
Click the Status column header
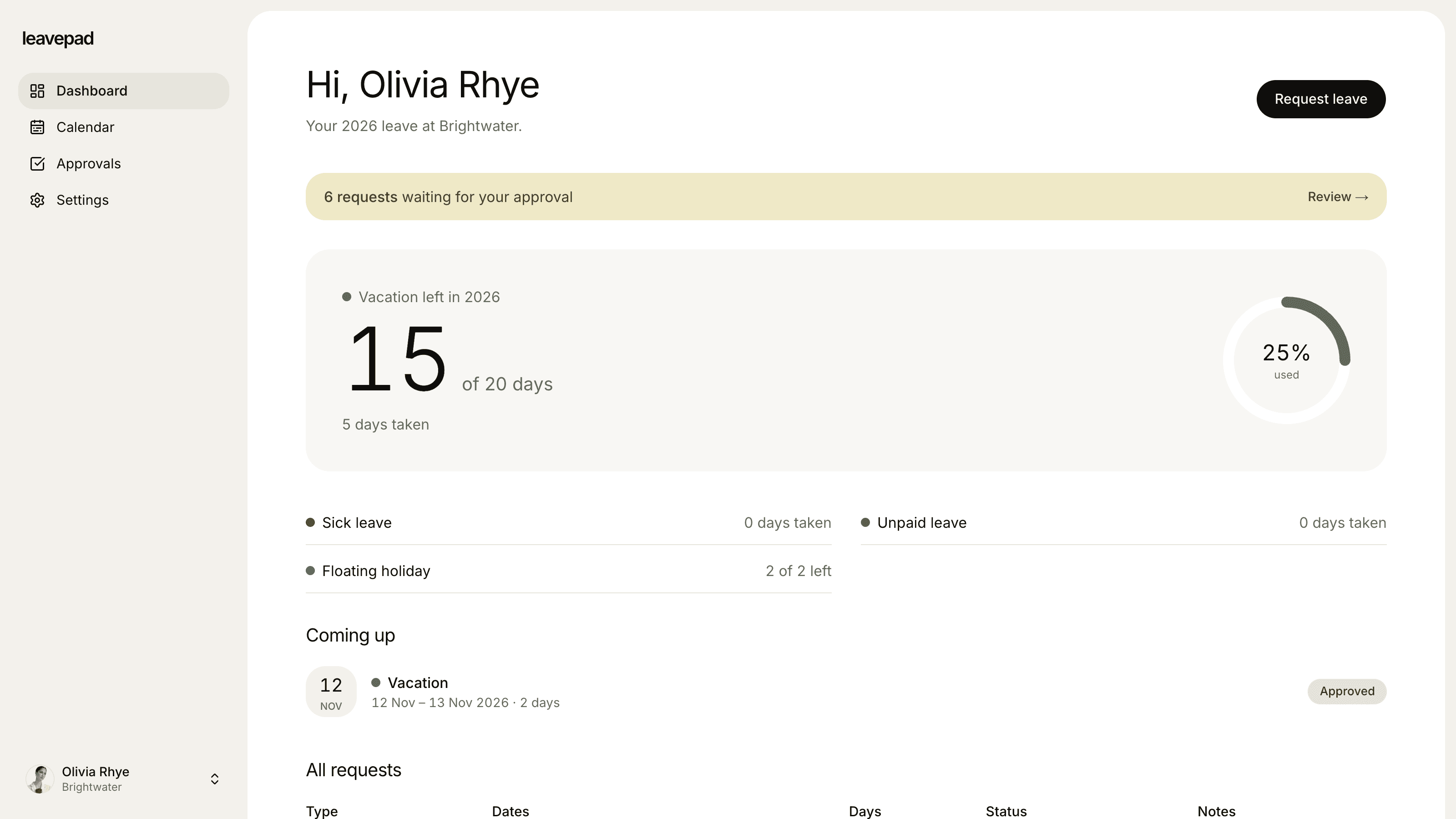click(x=1006, y=811)
